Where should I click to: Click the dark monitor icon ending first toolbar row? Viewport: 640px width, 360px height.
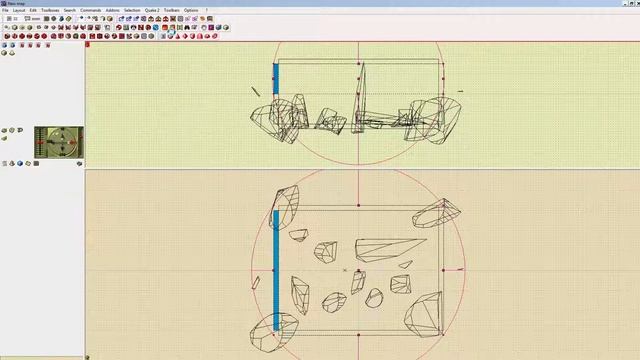pyautogui.click(x=210, y=19)
